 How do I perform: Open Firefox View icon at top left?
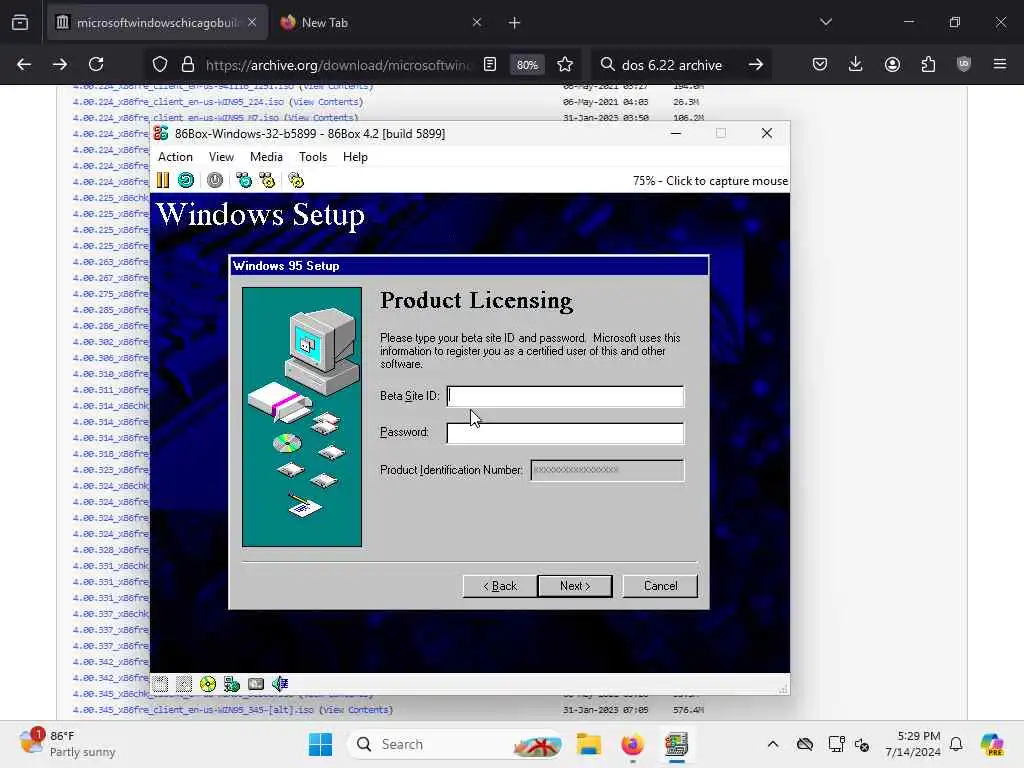click(x=20, y=23)
